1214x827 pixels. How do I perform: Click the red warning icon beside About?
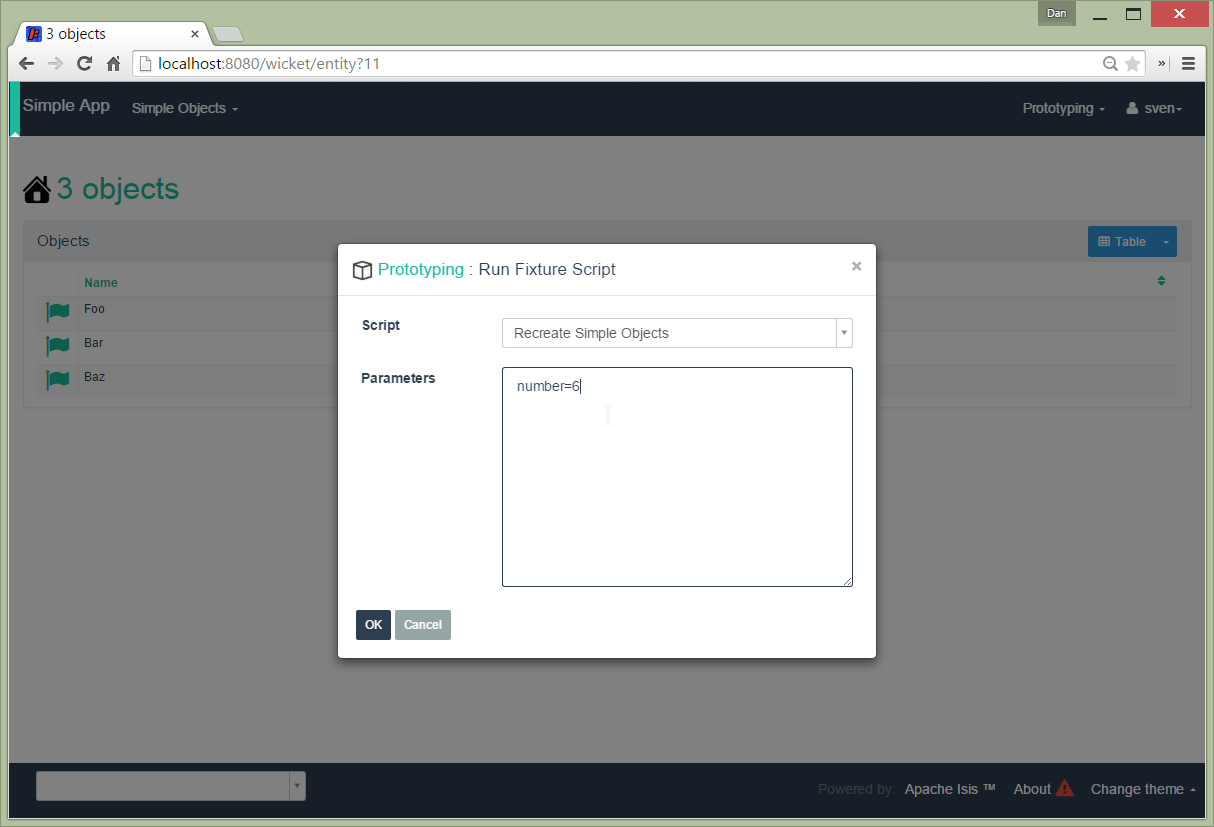click(1064, 788)
